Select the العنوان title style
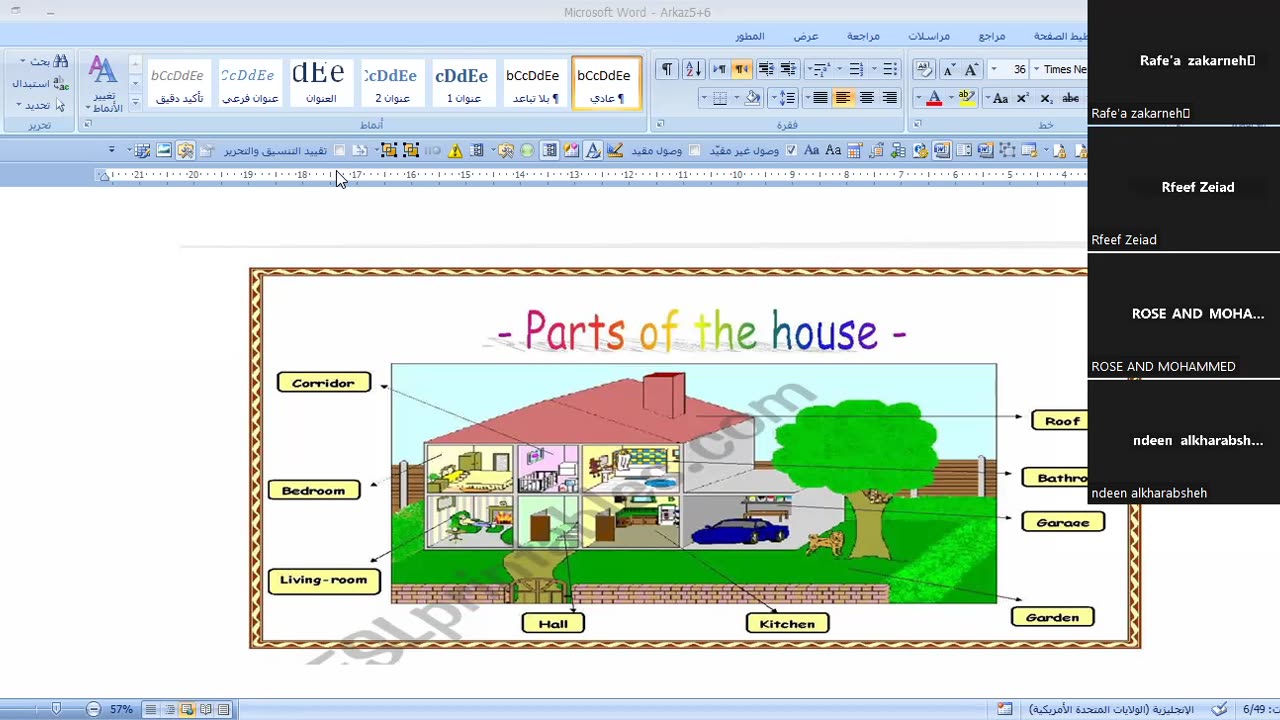The height and width of the screenshot is (720, 1280). click(x=320, y=83)
